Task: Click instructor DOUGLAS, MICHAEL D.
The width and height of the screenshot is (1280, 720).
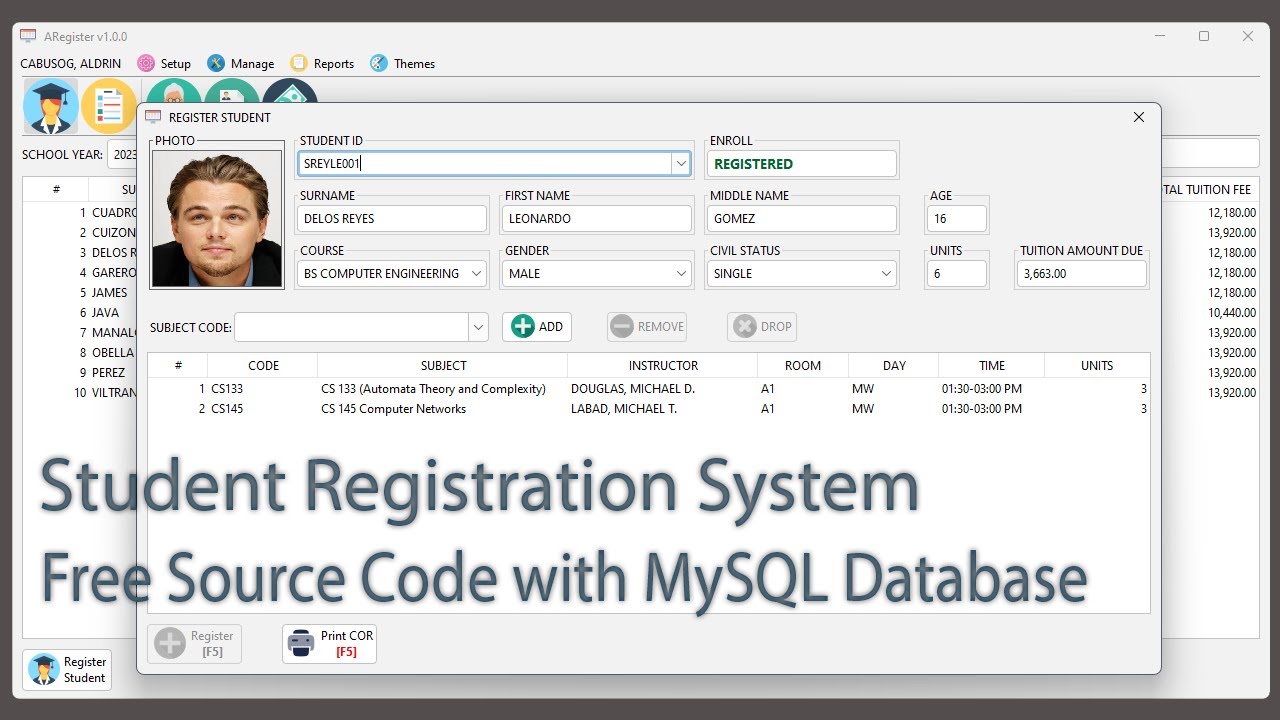Action: coord(633,388)
